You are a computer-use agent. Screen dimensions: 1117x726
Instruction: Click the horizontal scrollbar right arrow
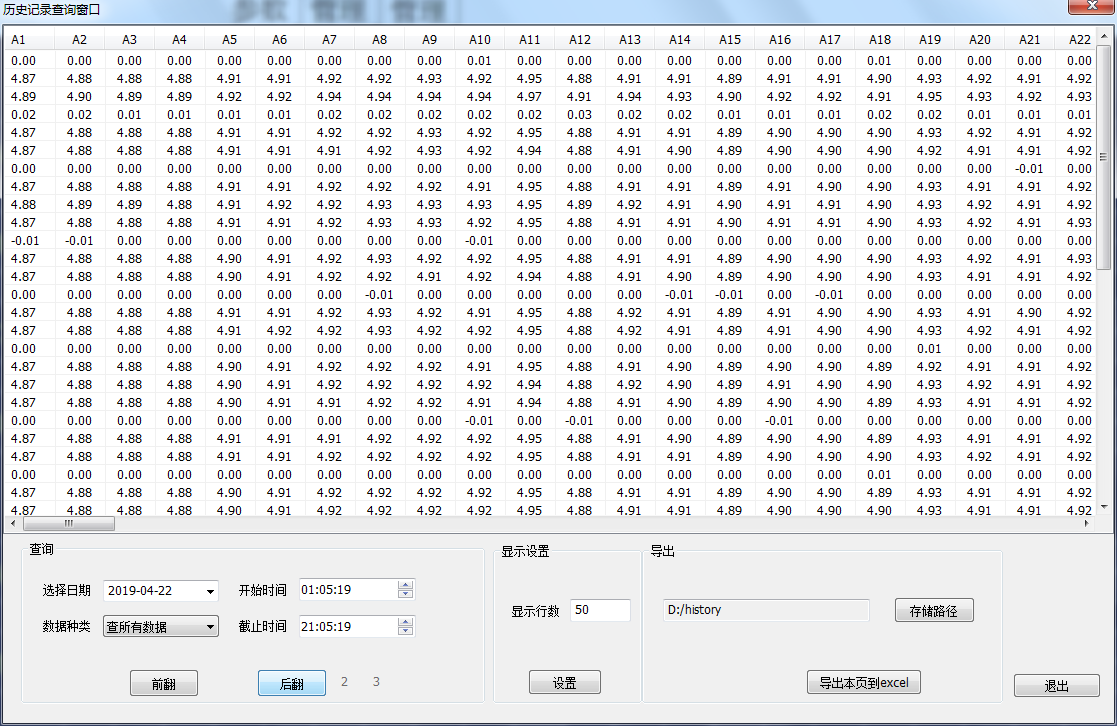click(x=1086, y=523)
